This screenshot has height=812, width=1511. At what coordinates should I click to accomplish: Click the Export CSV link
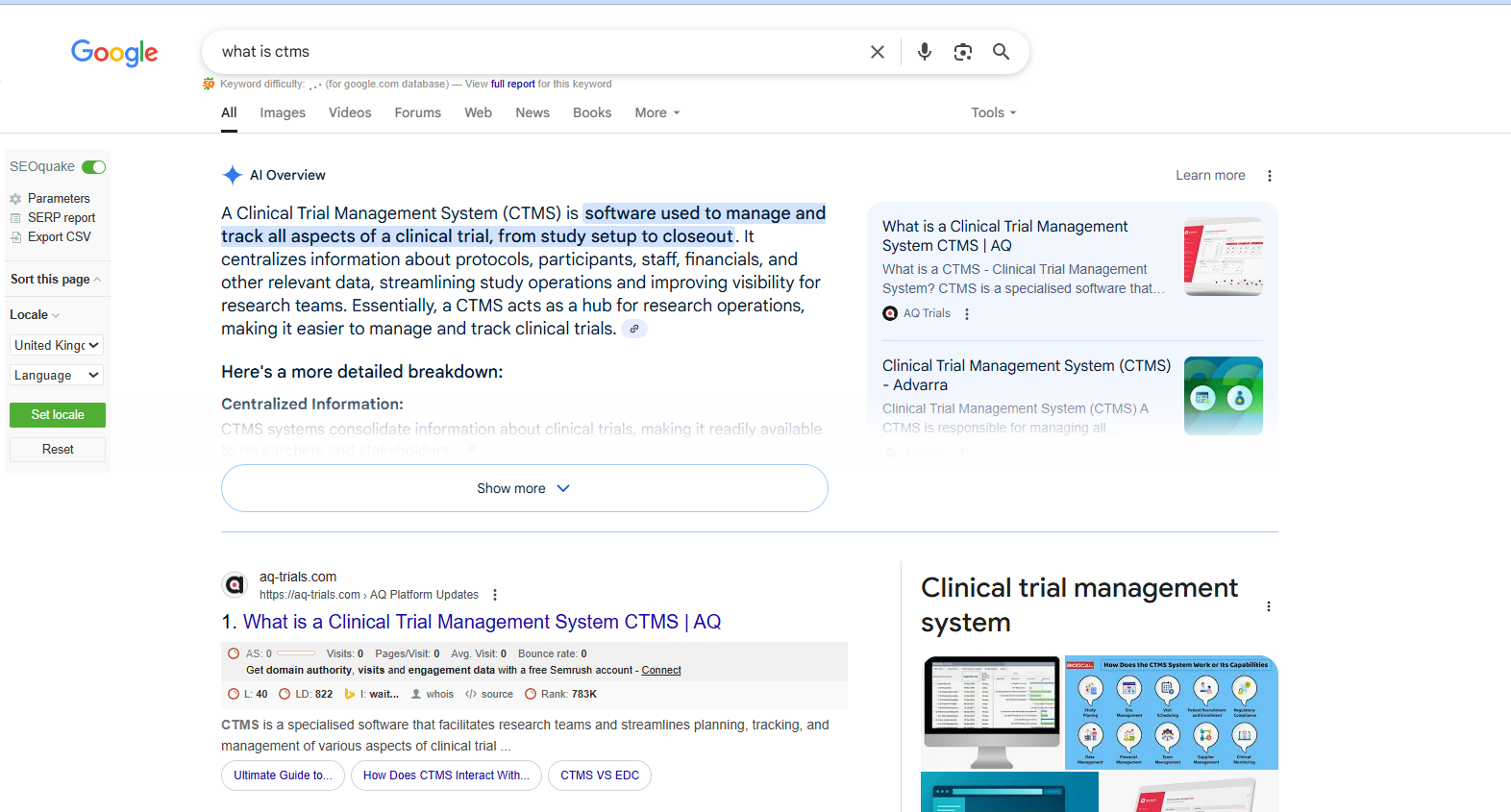pos(60,237)
